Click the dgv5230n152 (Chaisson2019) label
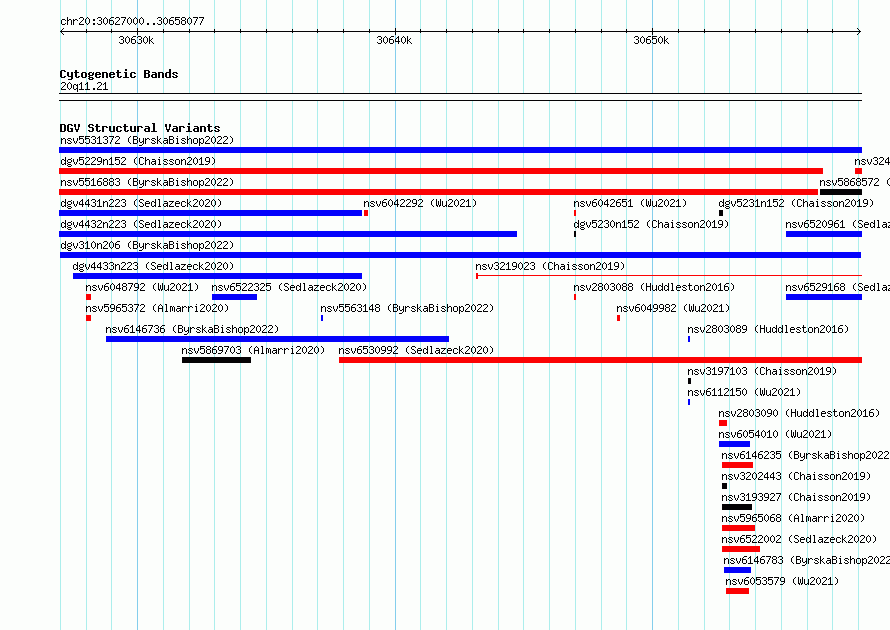The image size is (890, 630). (x=651, y=224)
